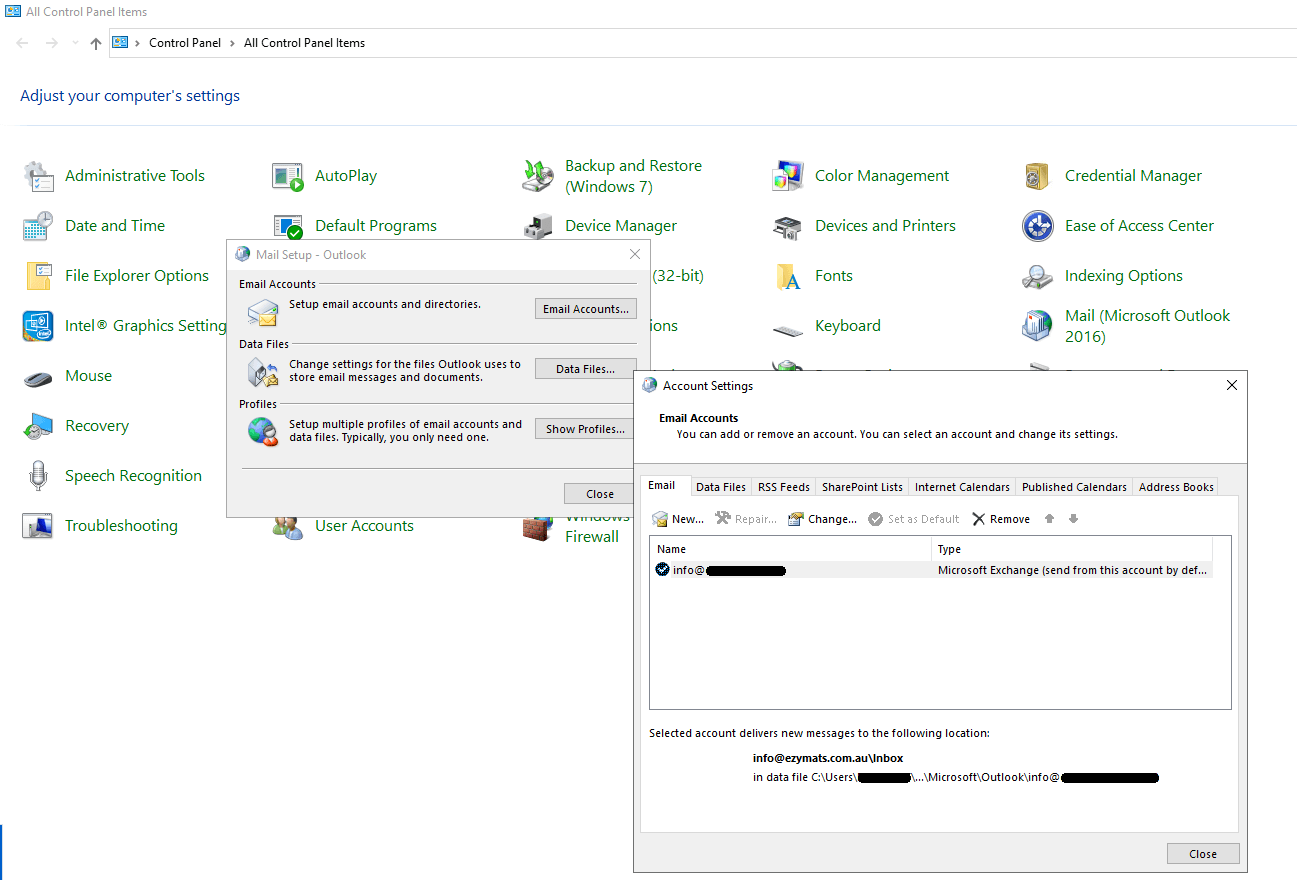The image size is (1297, 880).
Task: Open the Recovery icon
Action: (38, 426)
